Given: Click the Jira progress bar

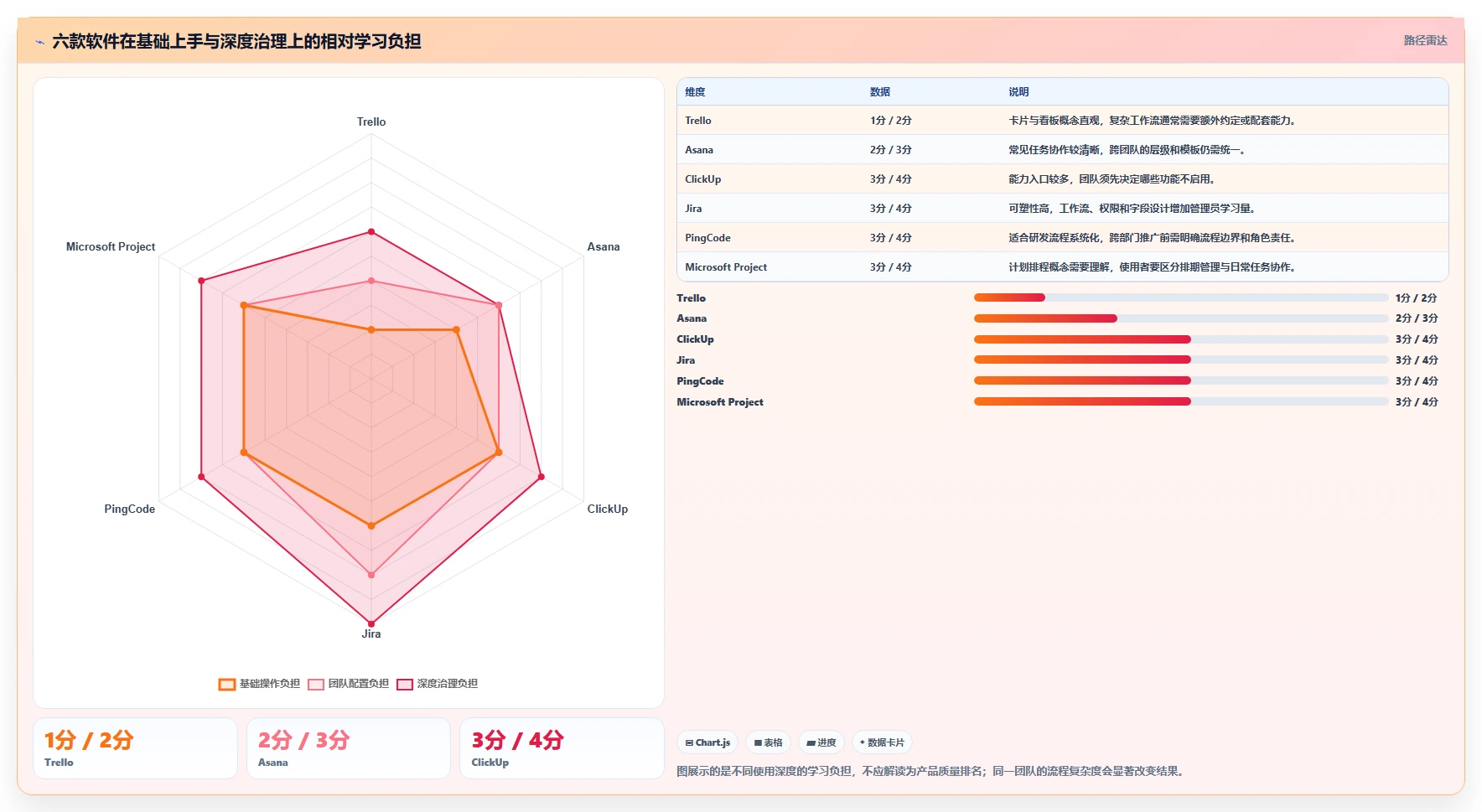Looking at the screenshot, I should click(1181, 359).
